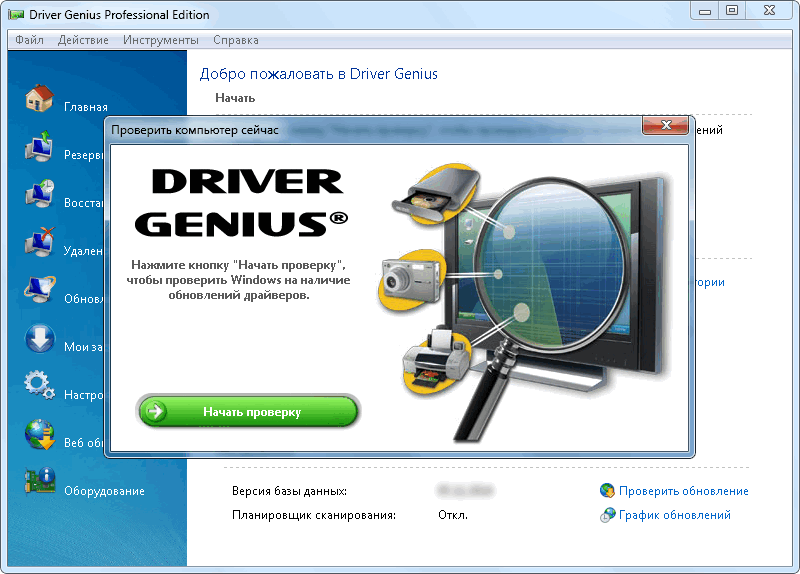Image resolution: width=800 pixels, height=574 pixels.
Task: Click the clock icon beside График обновлений
Action: (607, 515)
